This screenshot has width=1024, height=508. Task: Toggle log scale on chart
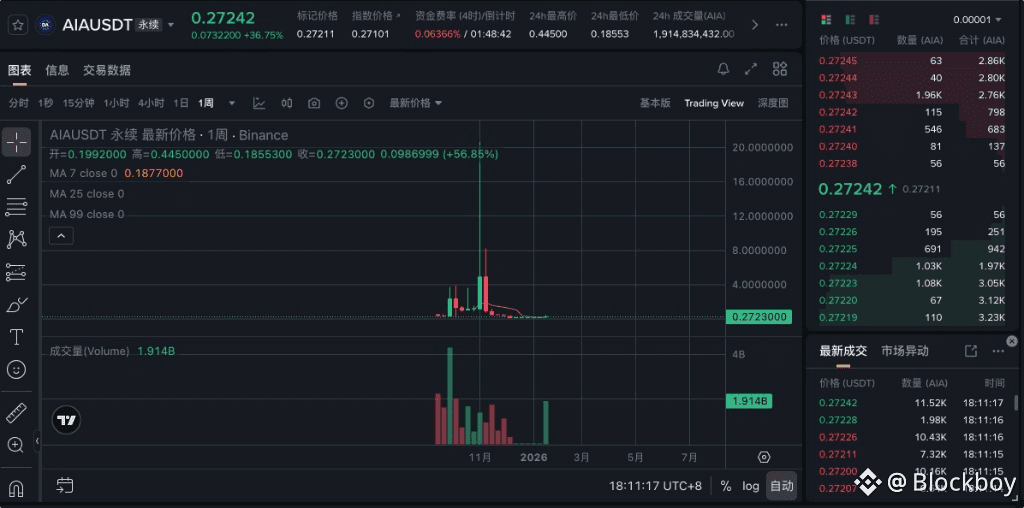point(750,486)
